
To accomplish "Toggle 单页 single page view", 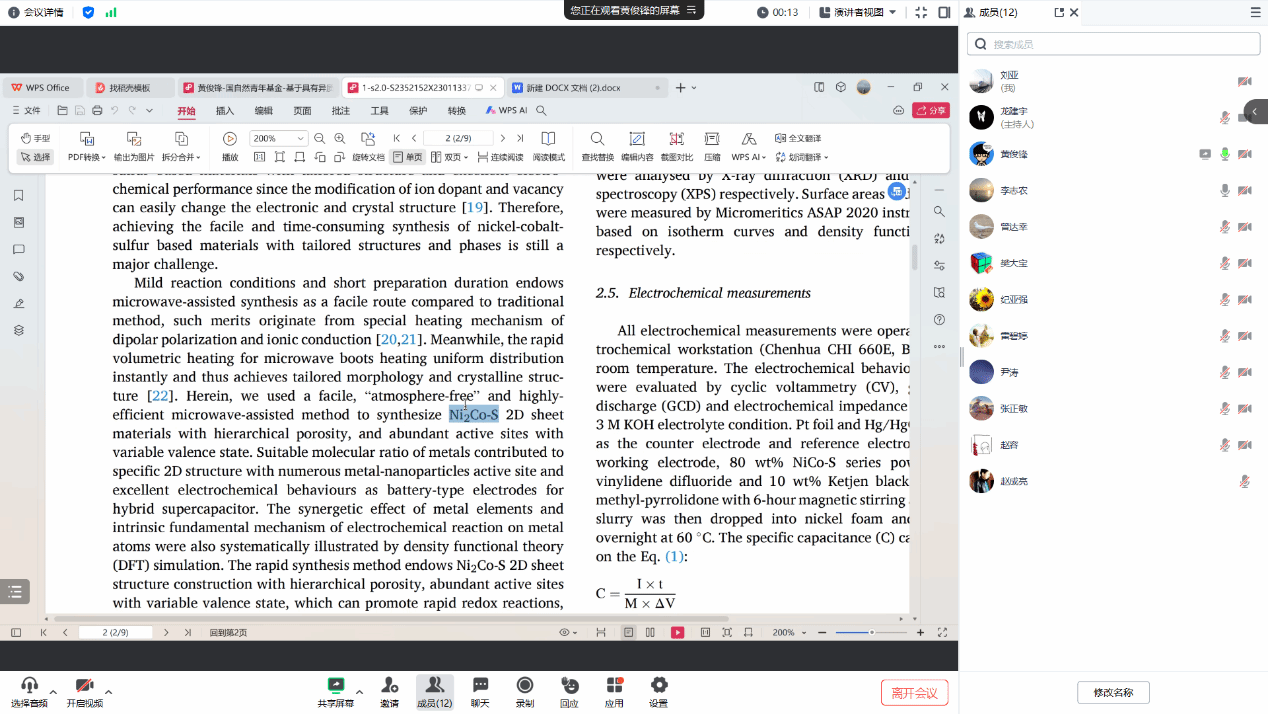I will click(x=407, y=157).
